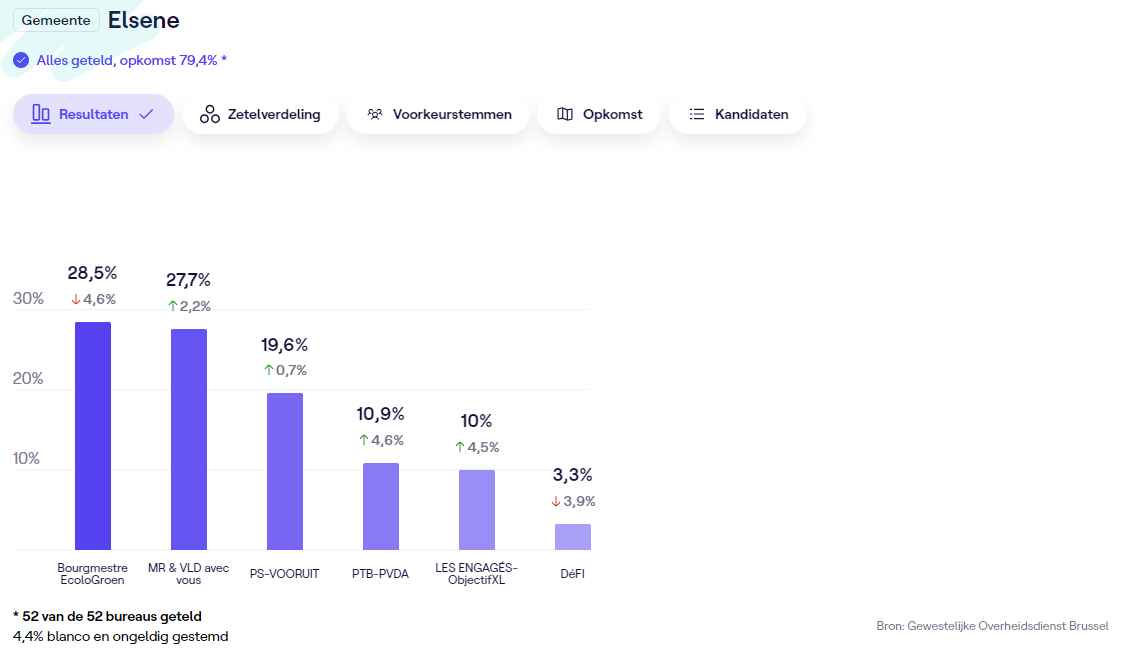Click the Gemeente badge
Image resolution: width=1126 pixels, height=655 pixels.
pyautogui.click(x=56, y=20)
